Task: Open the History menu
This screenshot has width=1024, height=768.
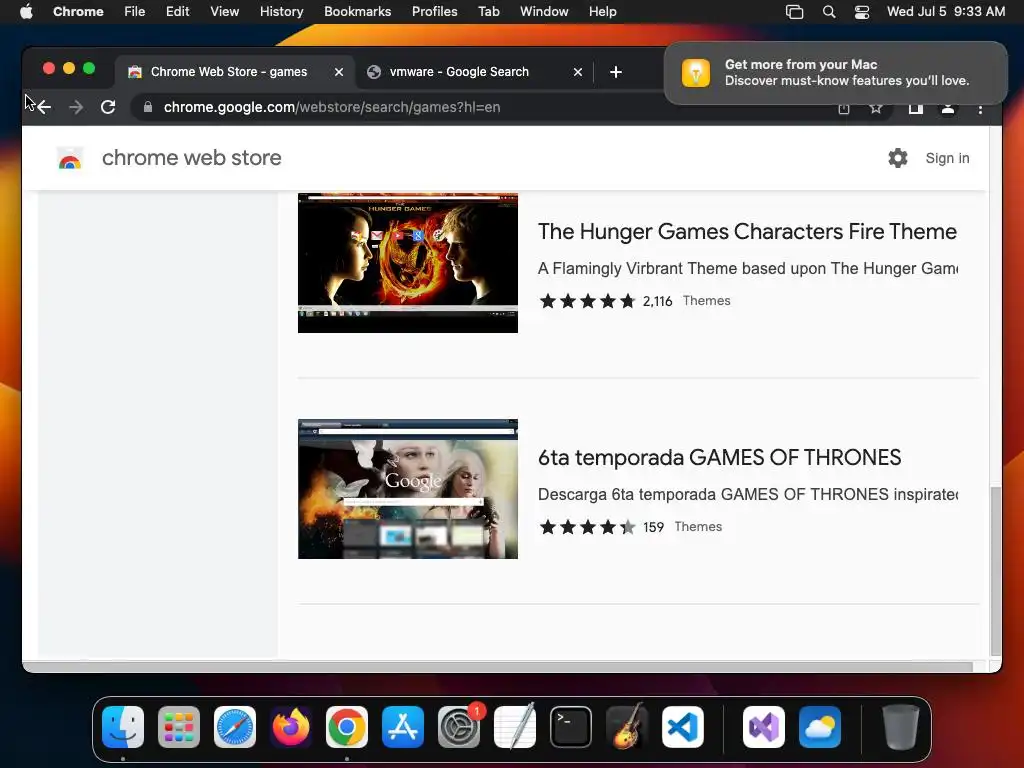Action: click(x=281, y=12)
